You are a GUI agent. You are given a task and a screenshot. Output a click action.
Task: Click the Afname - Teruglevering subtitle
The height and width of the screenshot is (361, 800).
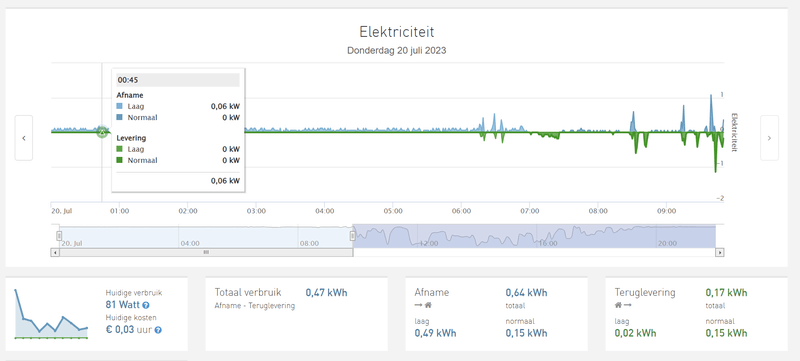255,306
